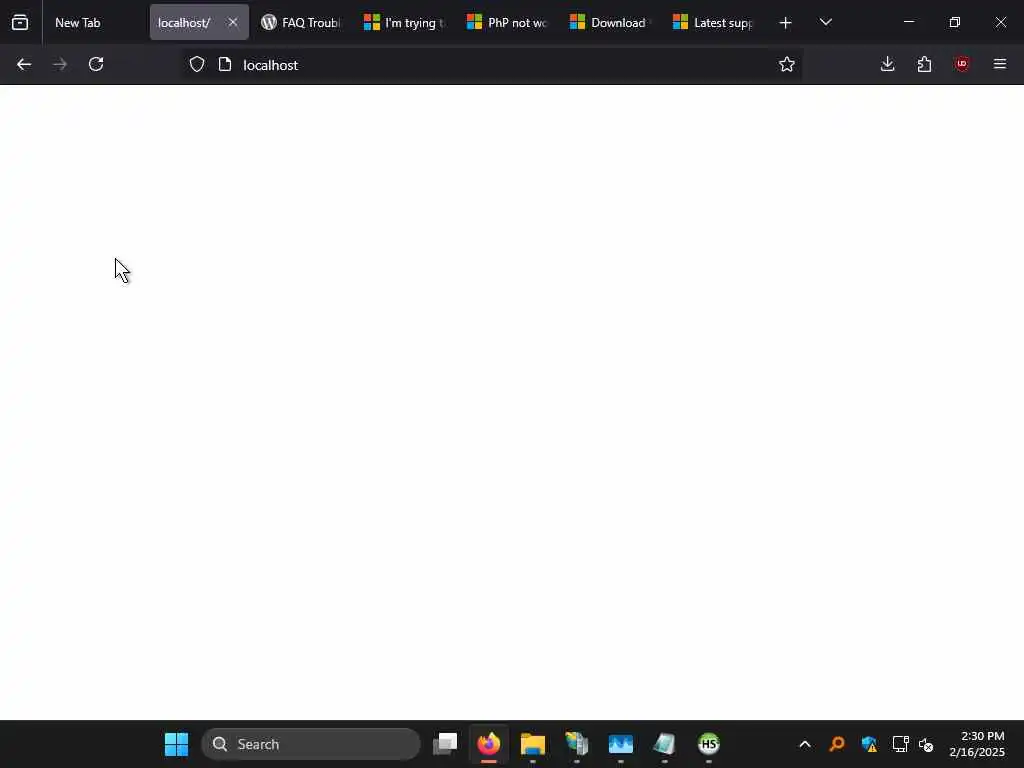Open the Windows Start menu

point(176,744)
